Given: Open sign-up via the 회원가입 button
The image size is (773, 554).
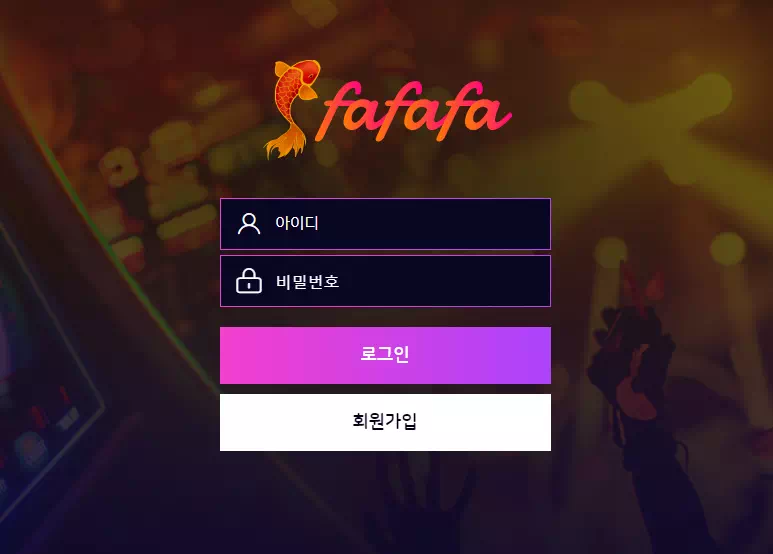Looking at the screenshot, I should 385,422.
